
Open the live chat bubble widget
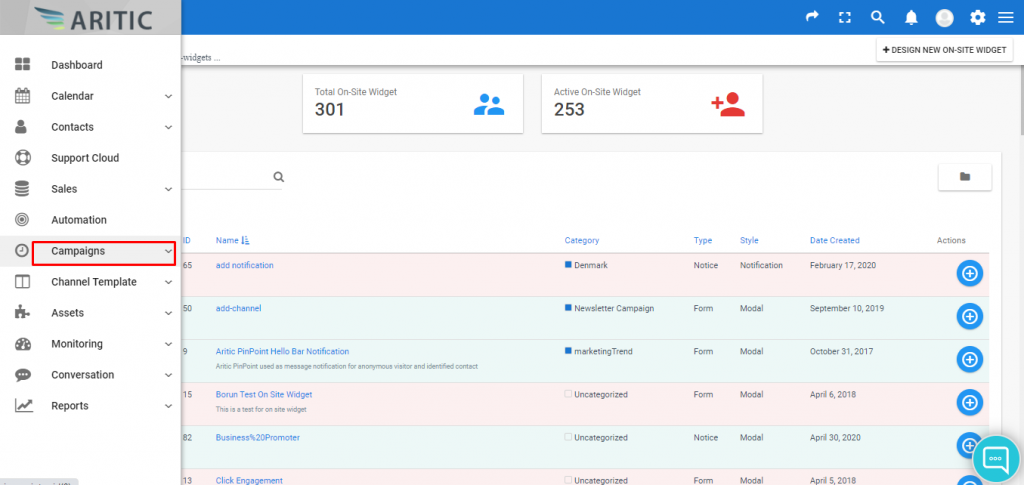(995, 458)
